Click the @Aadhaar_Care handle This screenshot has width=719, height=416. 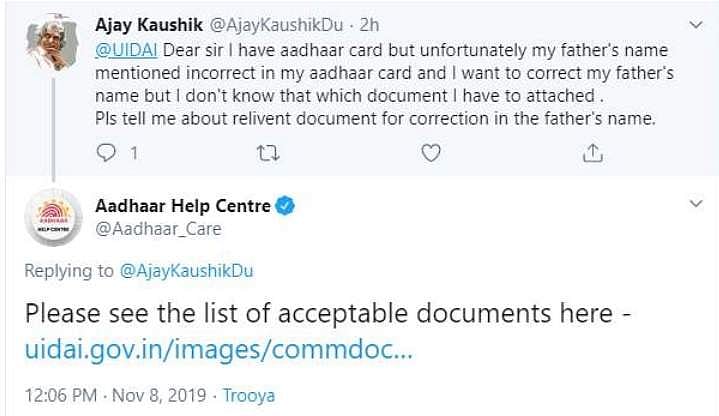[158, 229]
